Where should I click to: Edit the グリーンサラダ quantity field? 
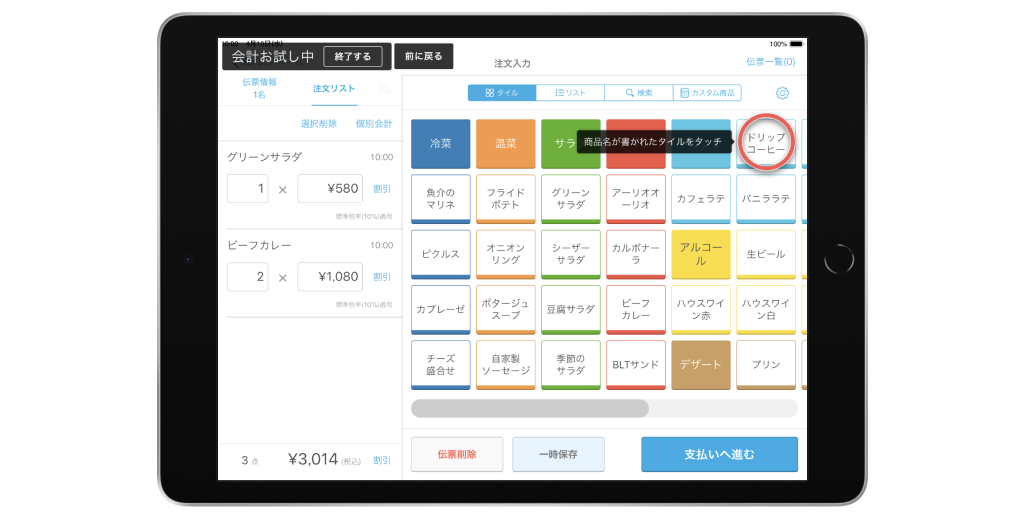247,188
